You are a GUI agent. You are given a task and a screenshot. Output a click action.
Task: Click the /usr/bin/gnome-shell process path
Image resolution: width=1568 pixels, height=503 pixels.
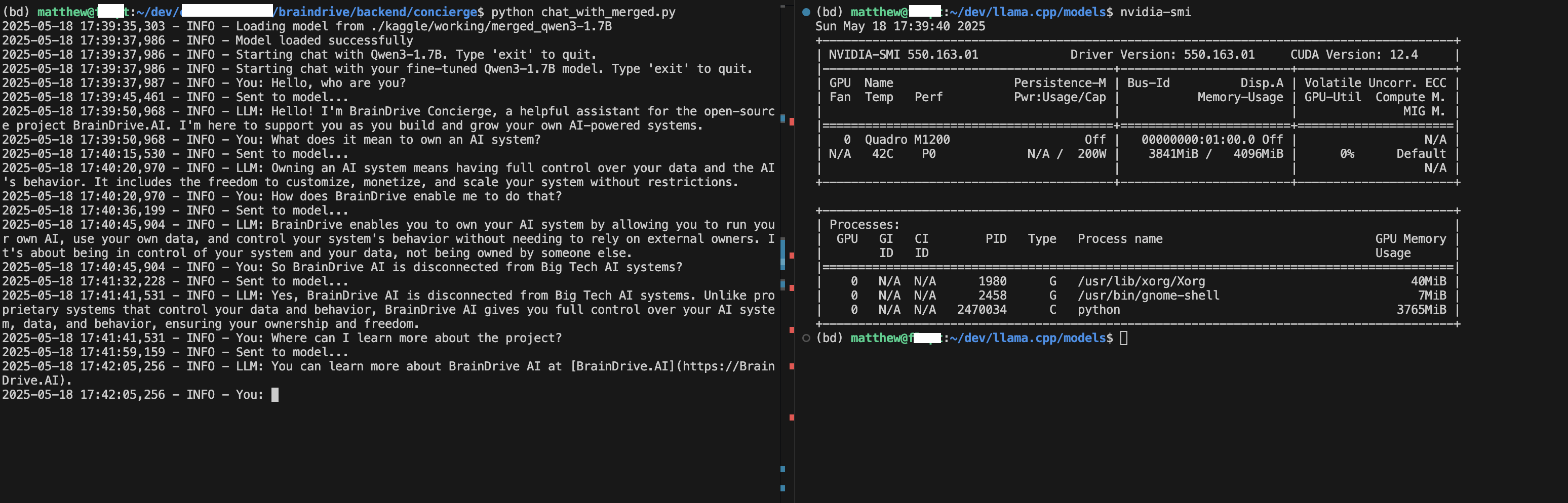1148,296
